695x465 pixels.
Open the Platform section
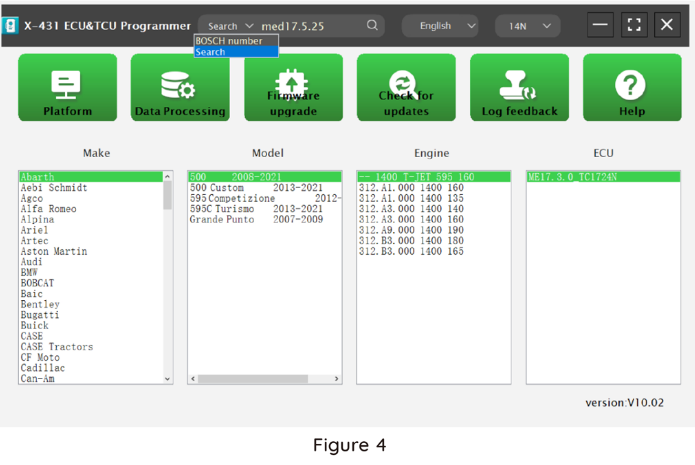coord(67,87)
